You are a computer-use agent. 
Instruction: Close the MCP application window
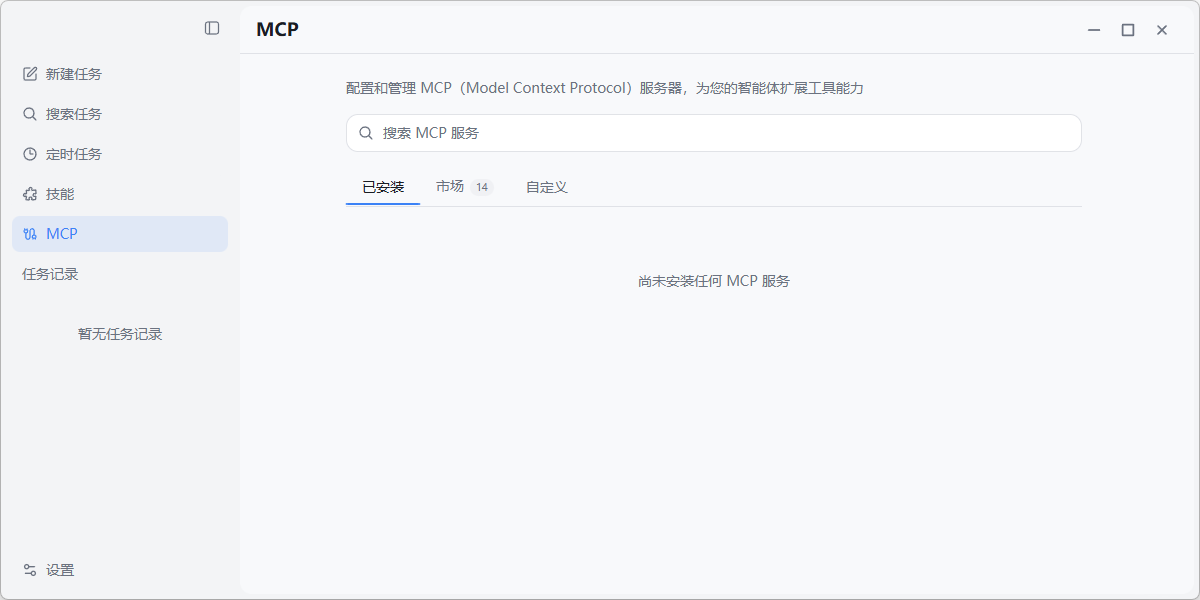pos(1162,30)
